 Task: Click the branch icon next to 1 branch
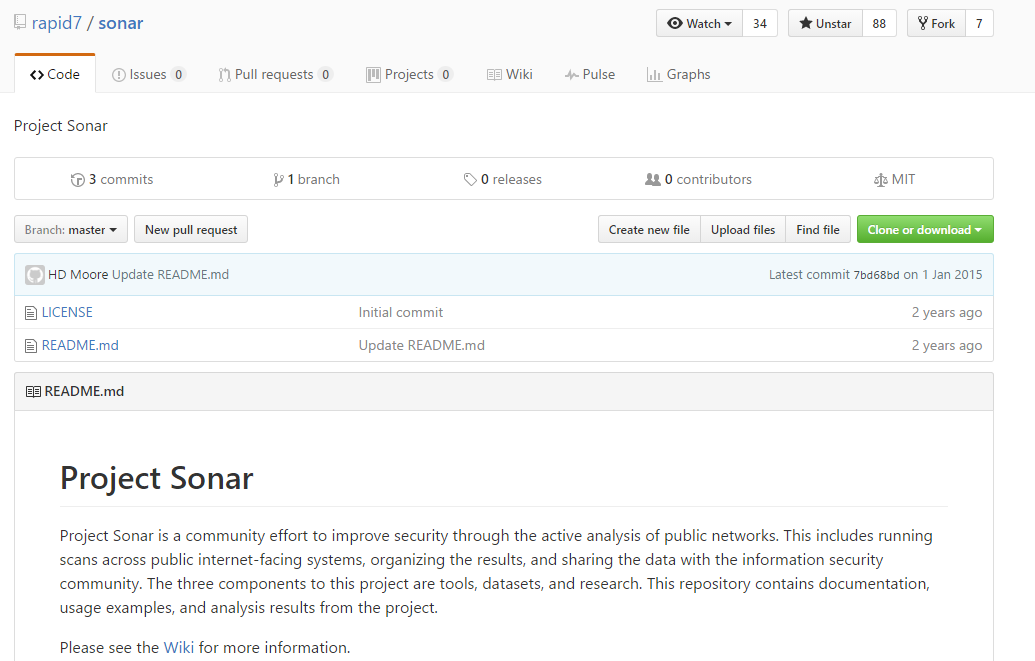[278, 180]
